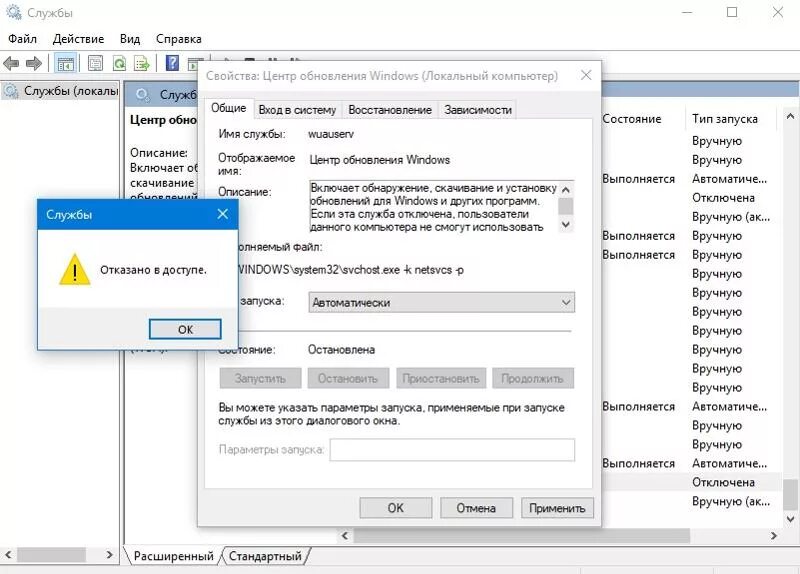Switch to the Вход в систему tab
800x574 pixels.
[x=297, y=110]
